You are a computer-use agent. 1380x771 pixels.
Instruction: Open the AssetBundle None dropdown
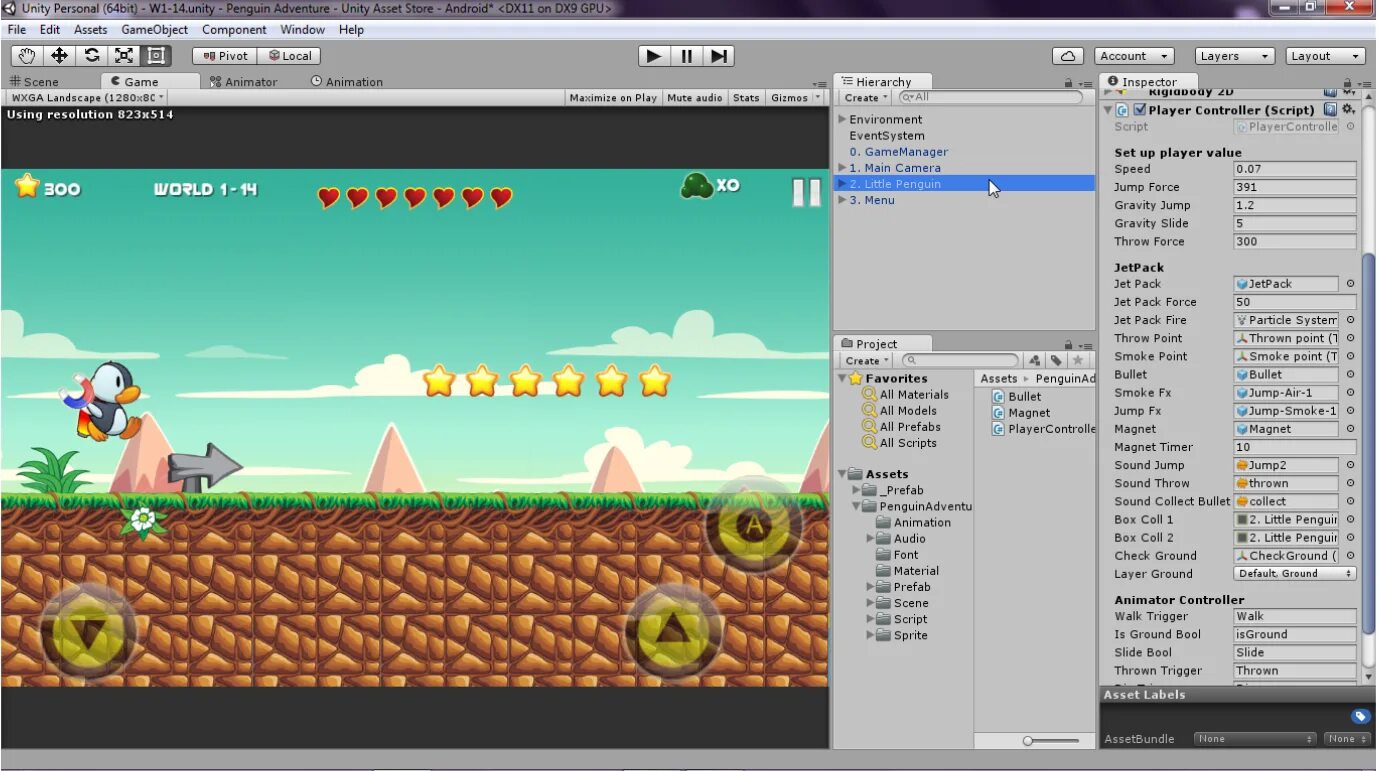tap(1255, 739)
